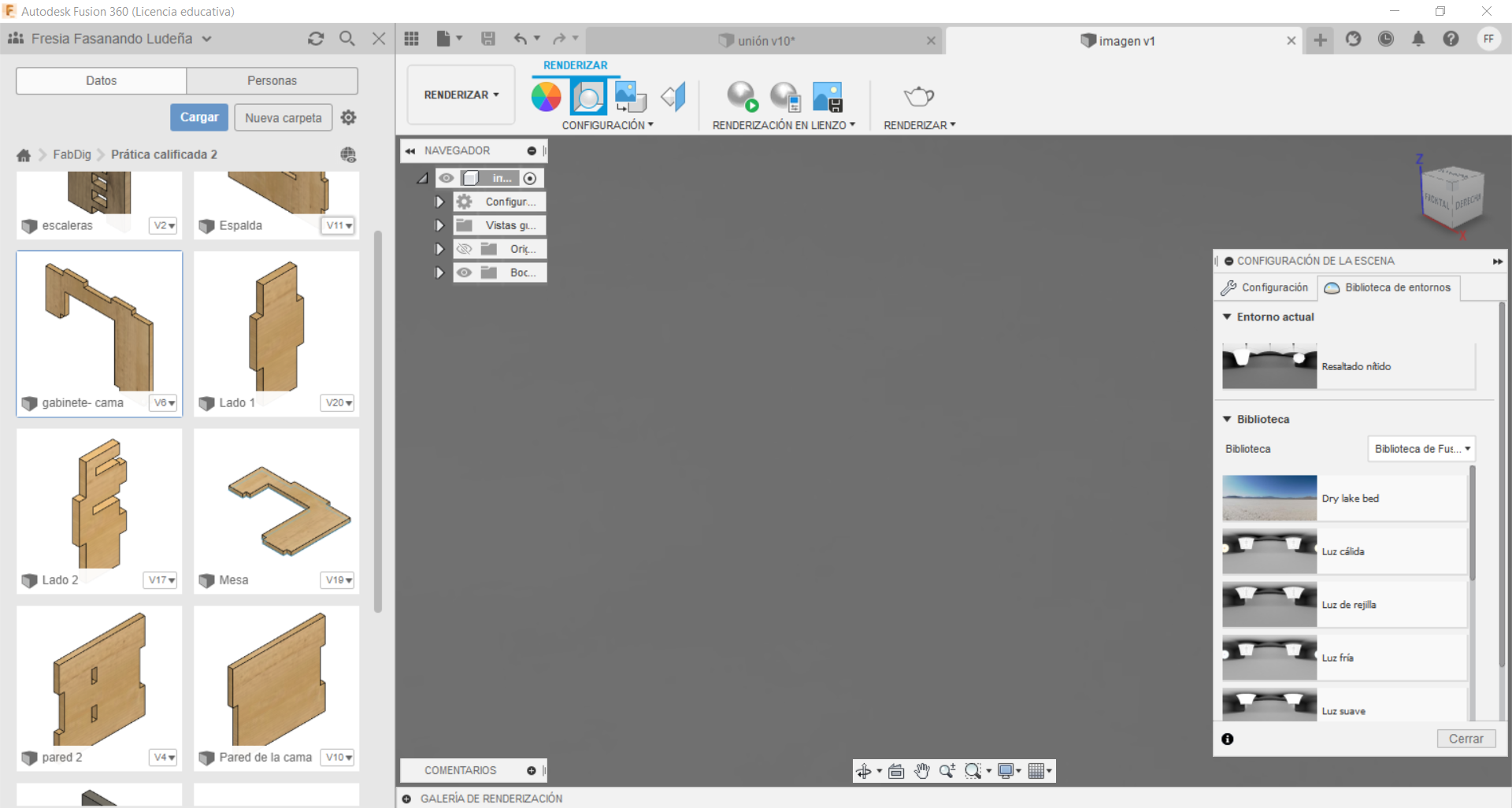Collapse the root component tree triangle

(x=423, y=179)
